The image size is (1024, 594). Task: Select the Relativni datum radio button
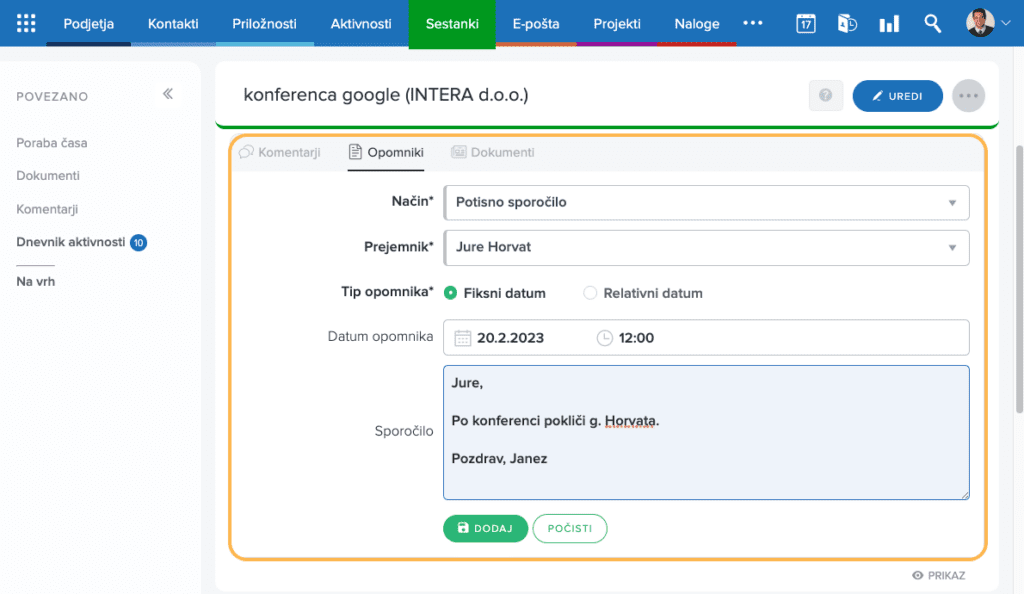coord(590,293)
